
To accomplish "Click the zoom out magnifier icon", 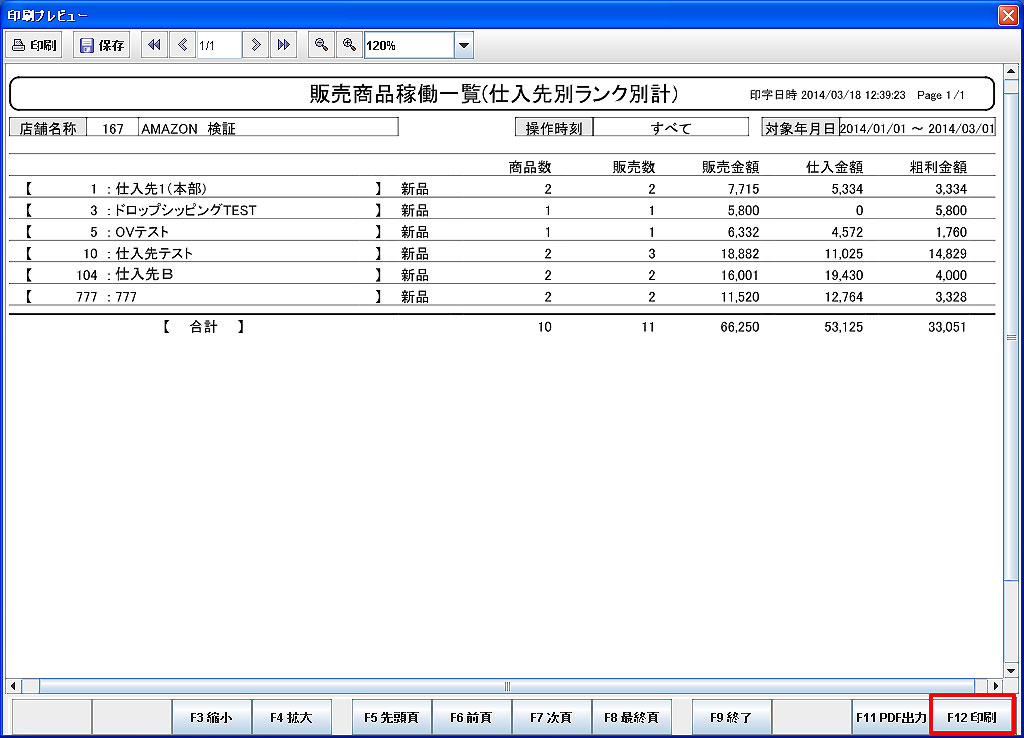I will (x=320, y=45).
